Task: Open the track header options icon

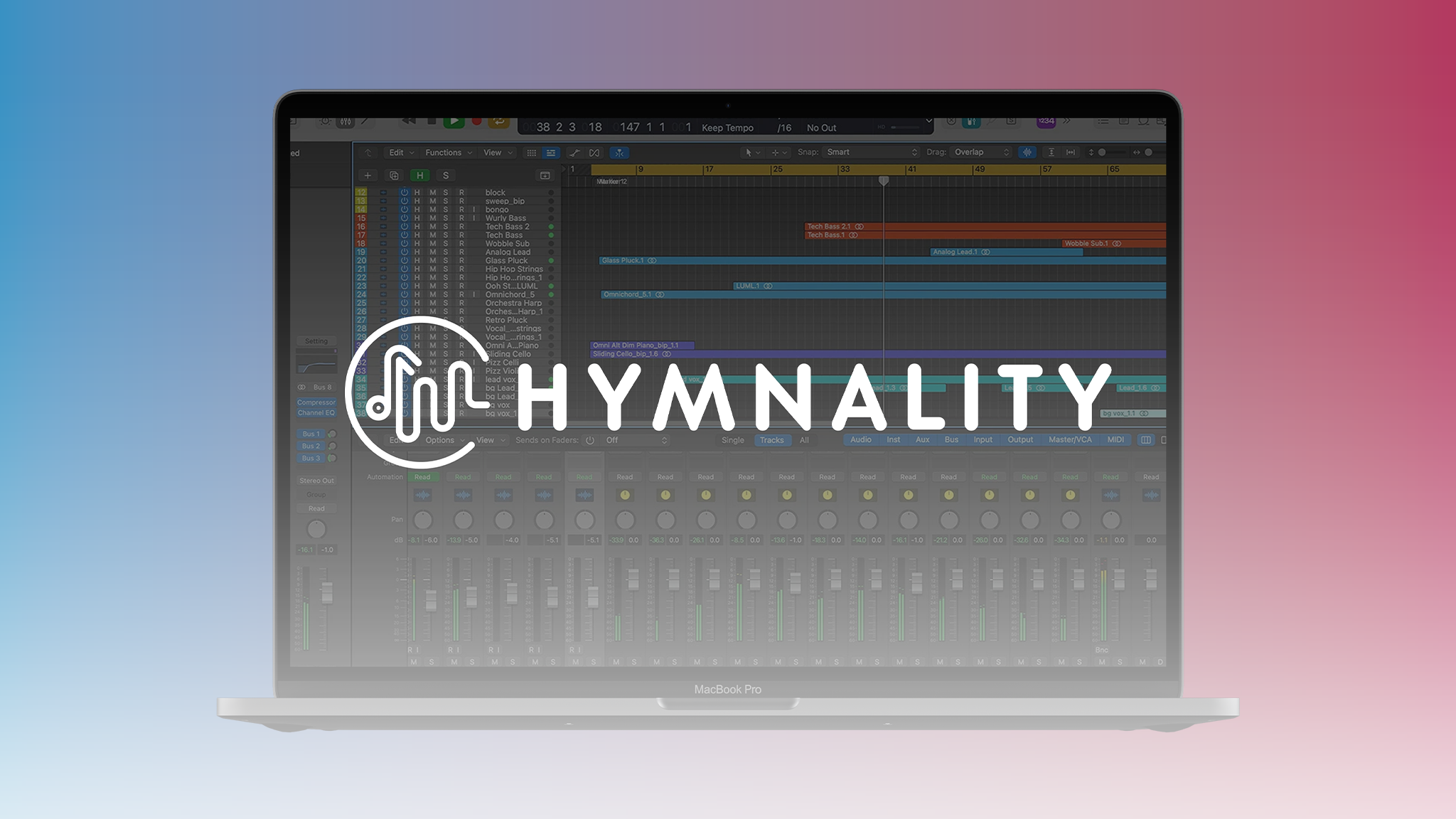Action: [545, 176]
